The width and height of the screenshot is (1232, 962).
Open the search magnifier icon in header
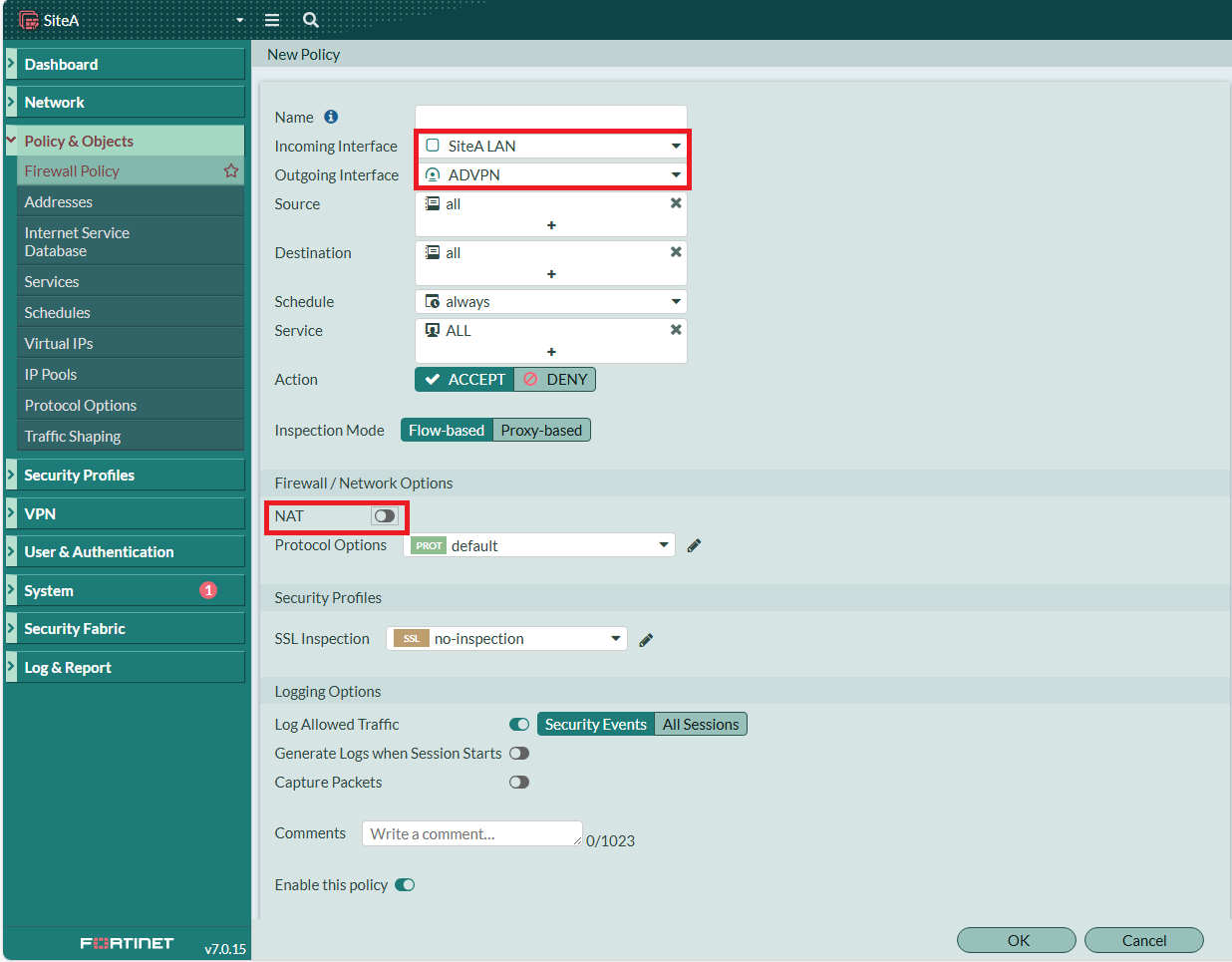pos(311,20)
